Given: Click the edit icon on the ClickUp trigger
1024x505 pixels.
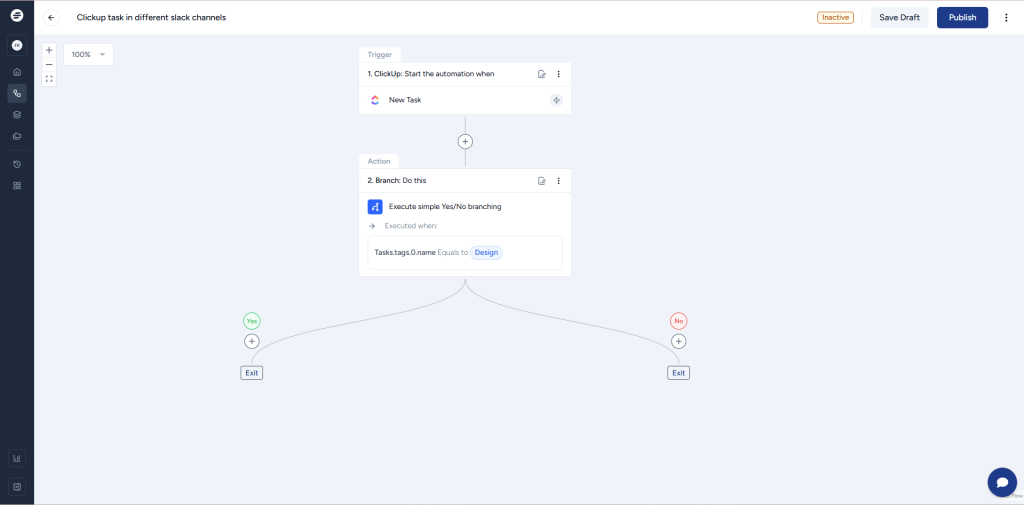Looking at the screenshot, I should coord(542,74).
